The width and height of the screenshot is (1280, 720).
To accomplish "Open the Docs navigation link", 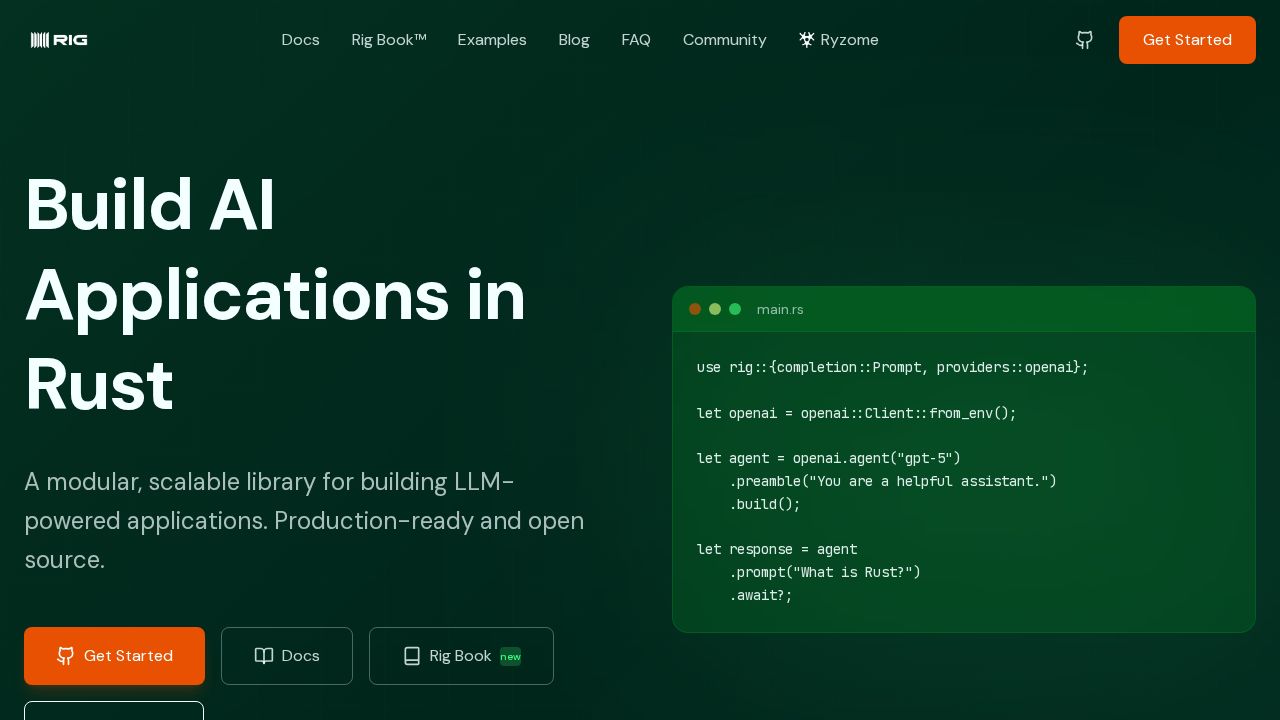I will tap(300, 40).
